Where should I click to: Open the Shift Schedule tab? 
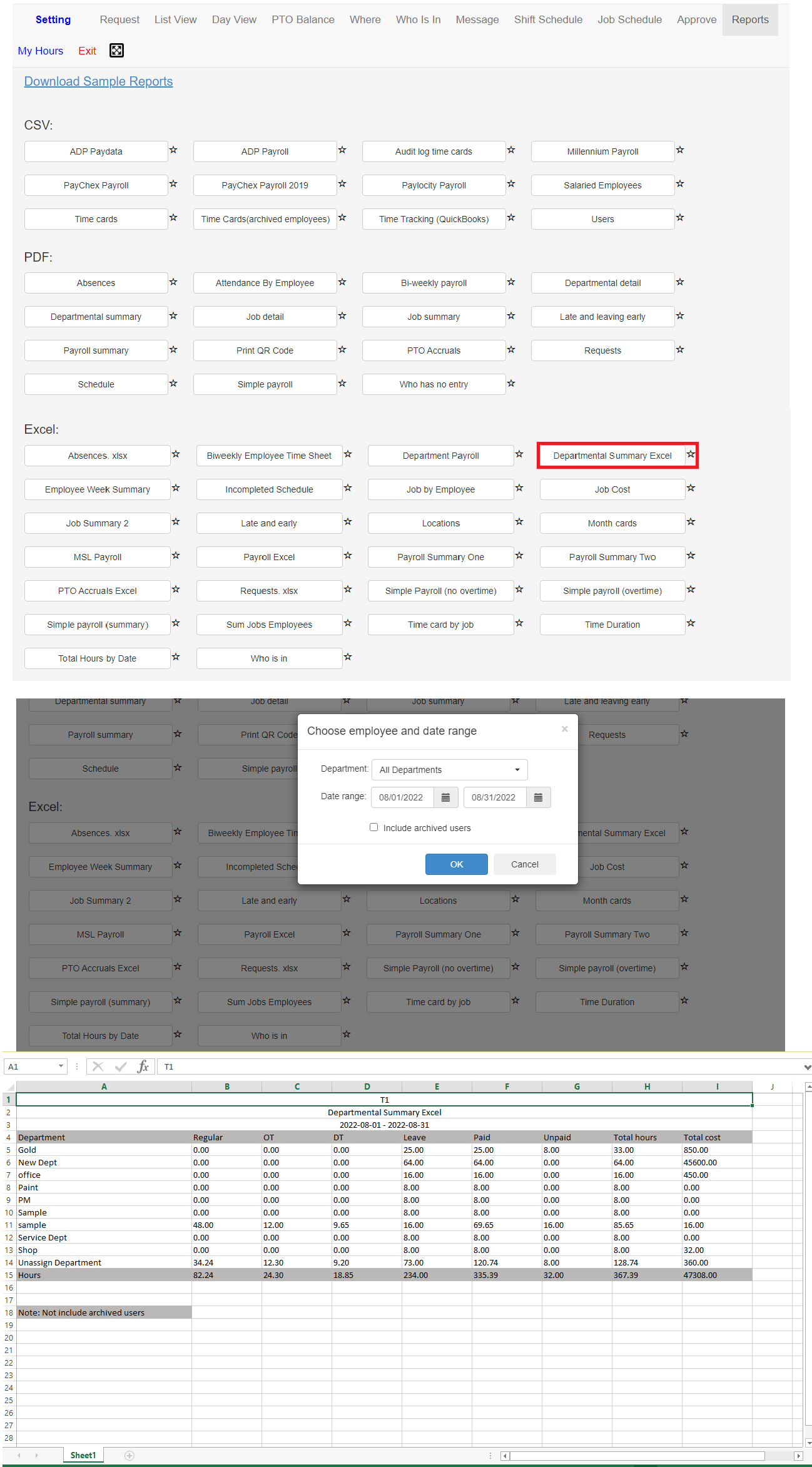(x=548, y=19)
